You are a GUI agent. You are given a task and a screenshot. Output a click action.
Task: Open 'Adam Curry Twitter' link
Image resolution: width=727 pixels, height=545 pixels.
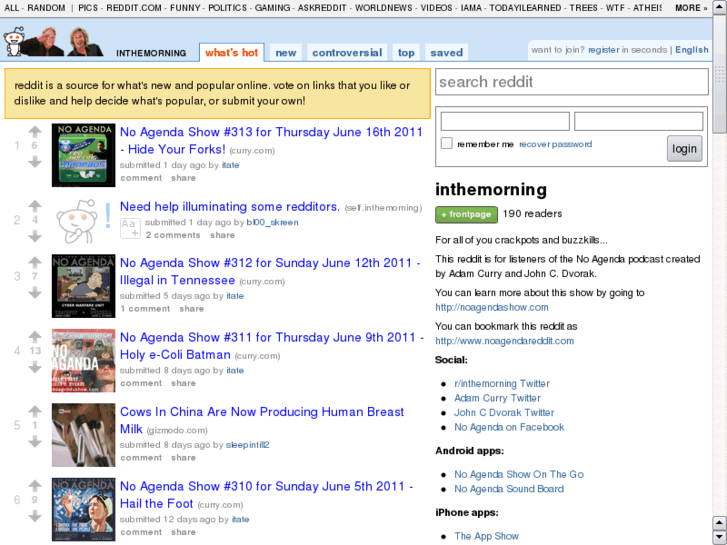click(497, 398)
